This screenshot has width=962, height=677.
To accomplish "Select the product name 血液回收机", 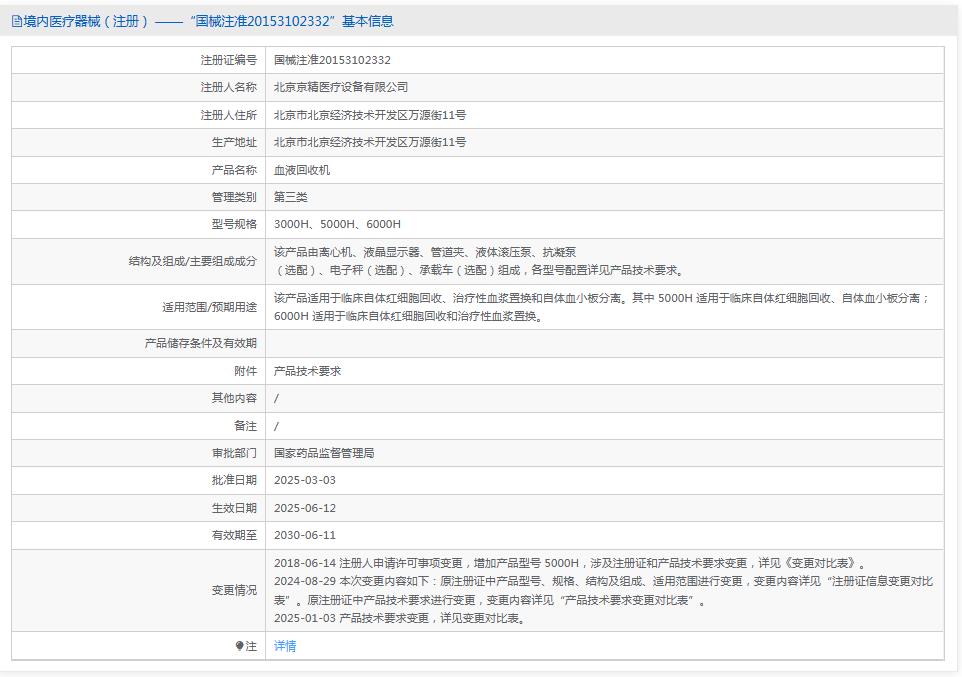I will [302, 169].
